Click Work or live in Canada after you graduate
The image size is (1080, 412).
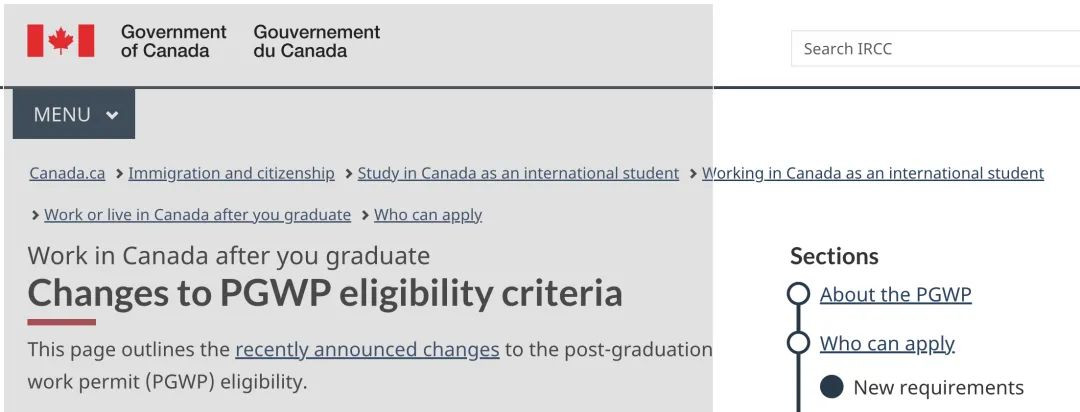(198, 215)
